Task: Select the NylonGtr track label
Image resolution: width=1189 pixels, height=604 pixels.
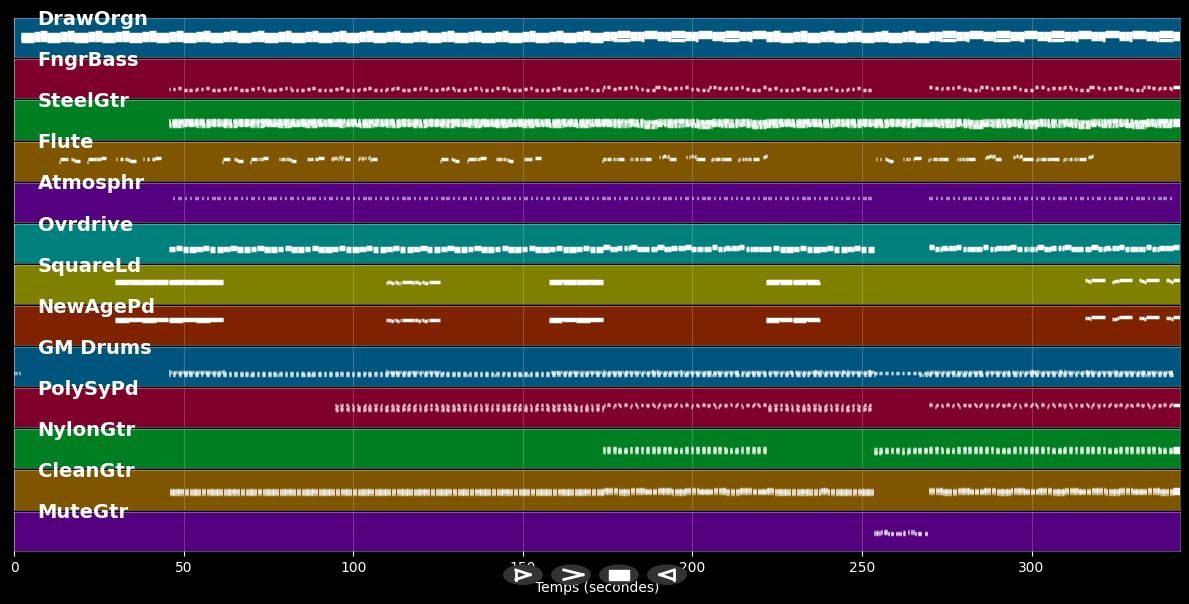Action: coord(86,430)
